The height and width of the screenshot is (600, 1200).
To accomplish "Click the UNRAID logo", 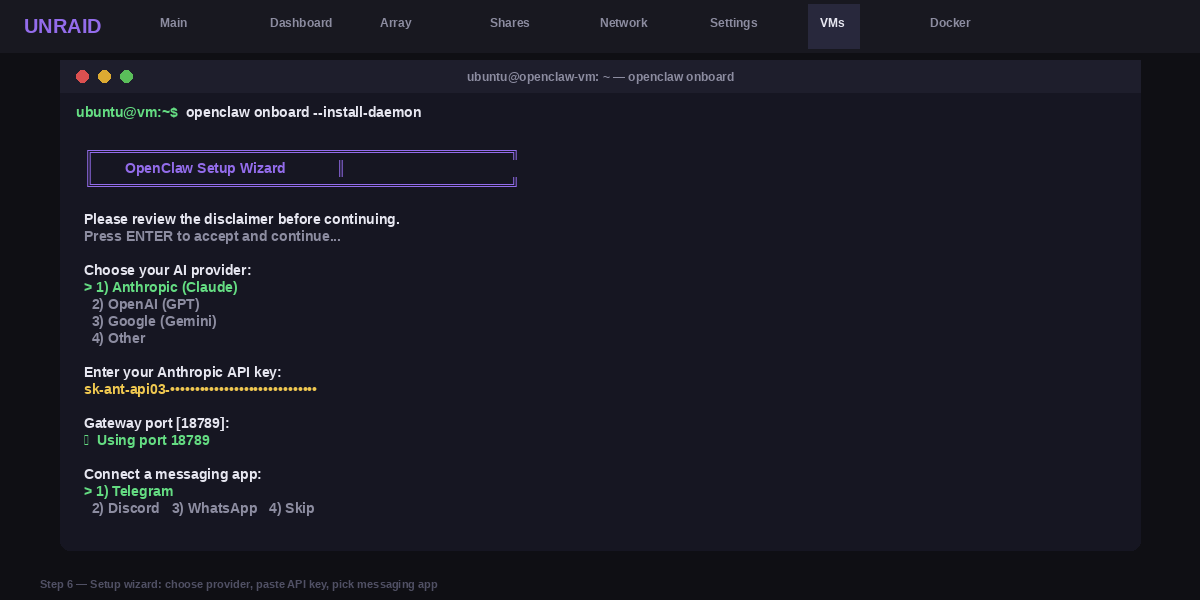I will [x=62, y=26].
